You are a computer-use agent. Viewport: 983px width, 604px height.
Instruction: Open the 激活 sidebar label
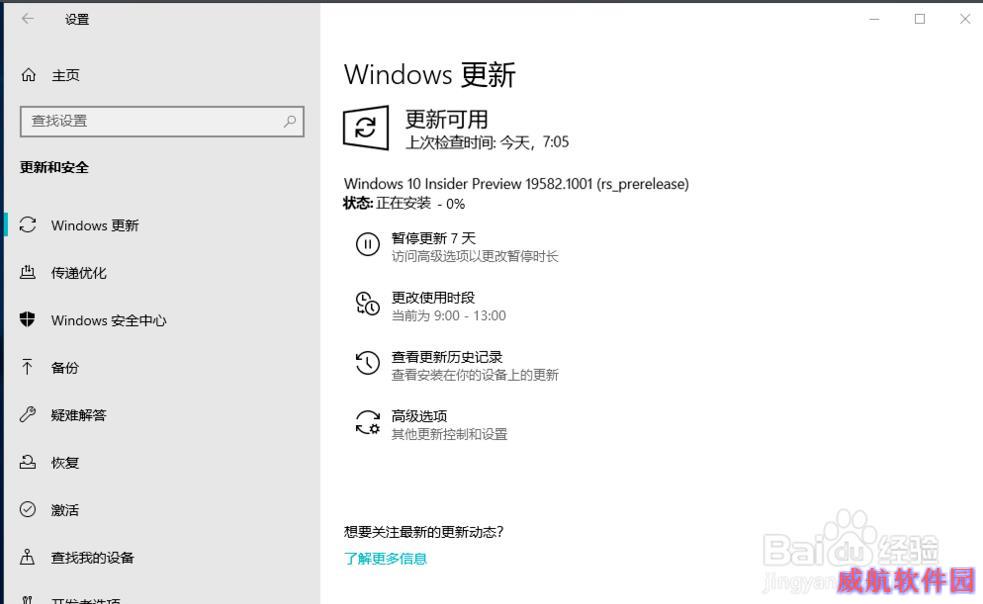coord(65,510)
